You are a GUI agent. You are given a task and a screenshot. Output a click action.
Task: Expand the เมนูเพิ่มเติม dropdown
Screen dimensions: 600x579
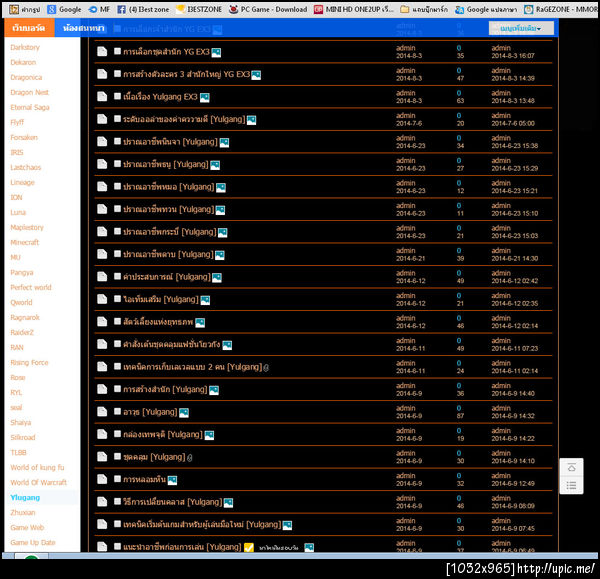521,28
